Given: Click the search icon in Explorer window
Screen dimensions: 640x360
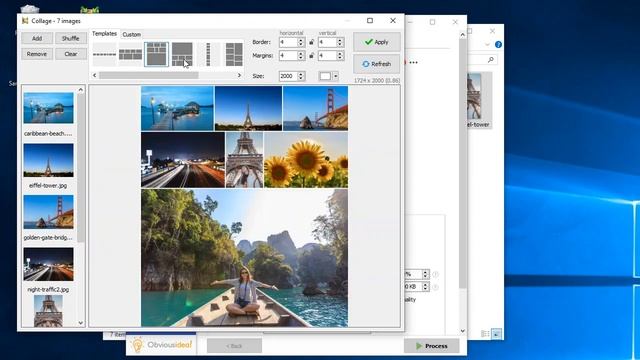Looking at the screenshot, I should coord(491,60).
